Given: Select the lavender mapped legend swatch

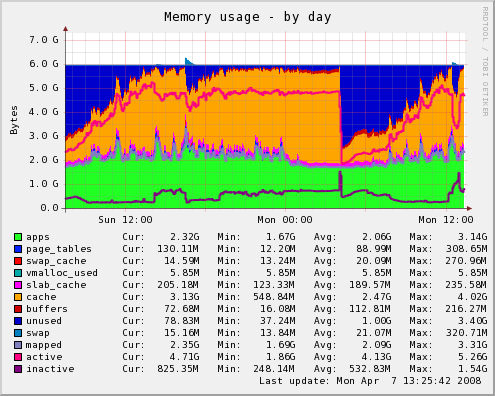Looking at the screenshot, I should click(x=18, y=345).
